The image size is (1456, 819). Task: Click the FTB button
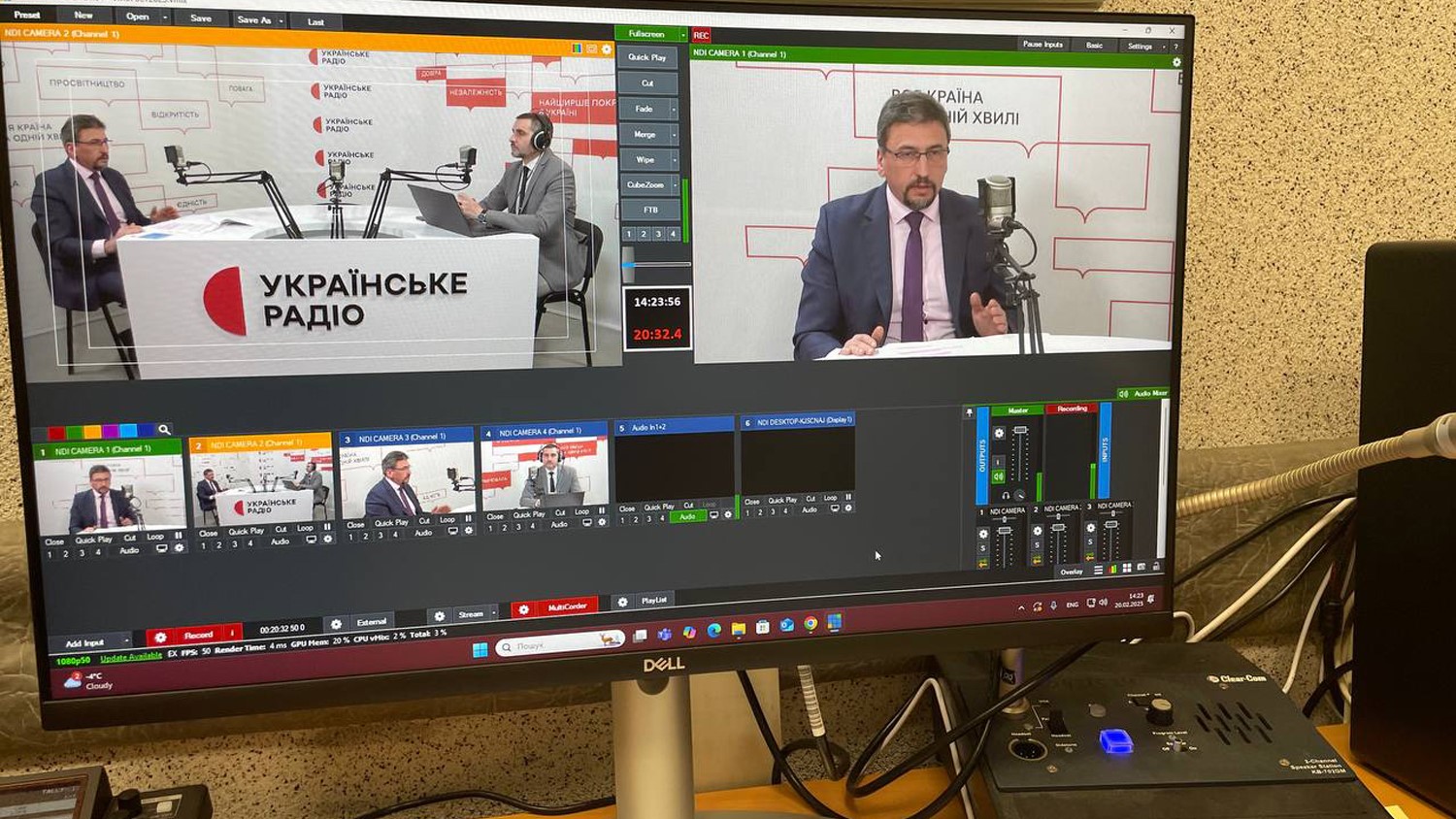tap(650, 210)
